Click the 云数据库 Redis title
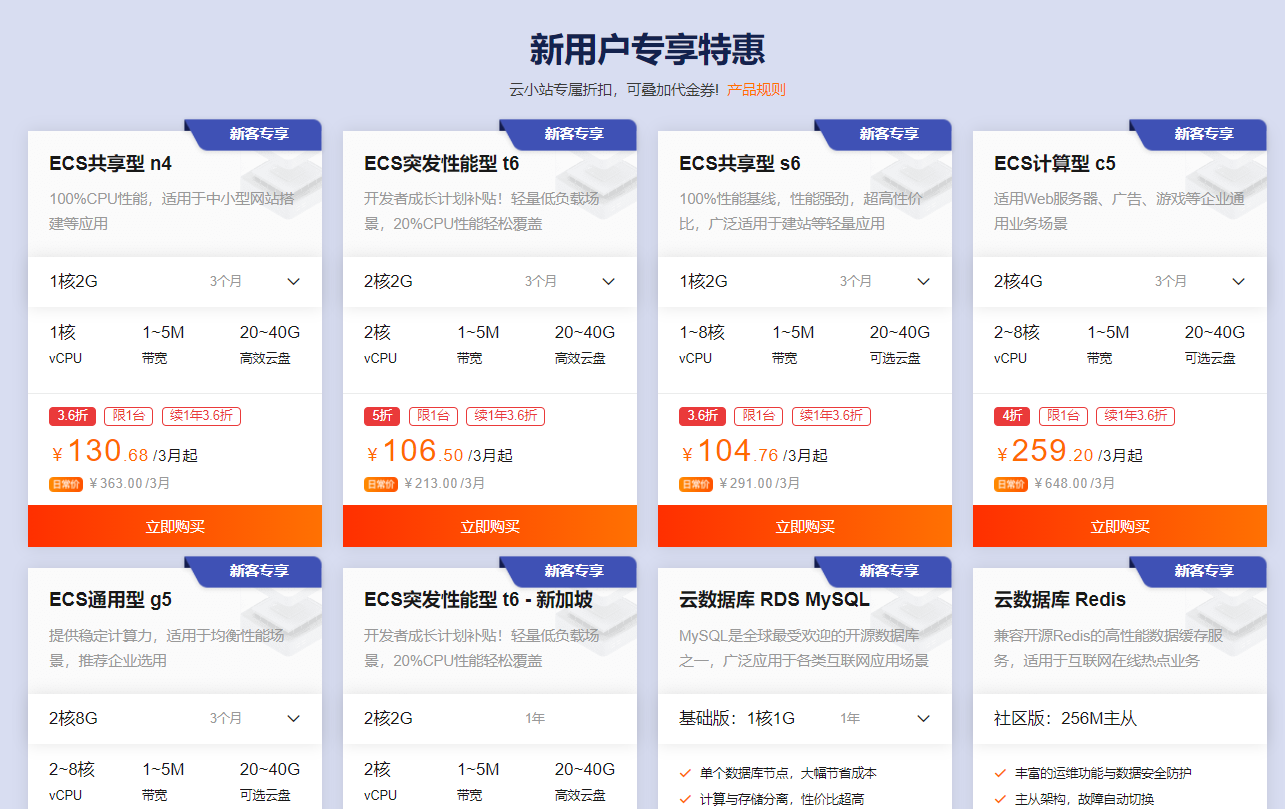Viewport: 1285px width, 809px height. click(x=1060, y=600)
